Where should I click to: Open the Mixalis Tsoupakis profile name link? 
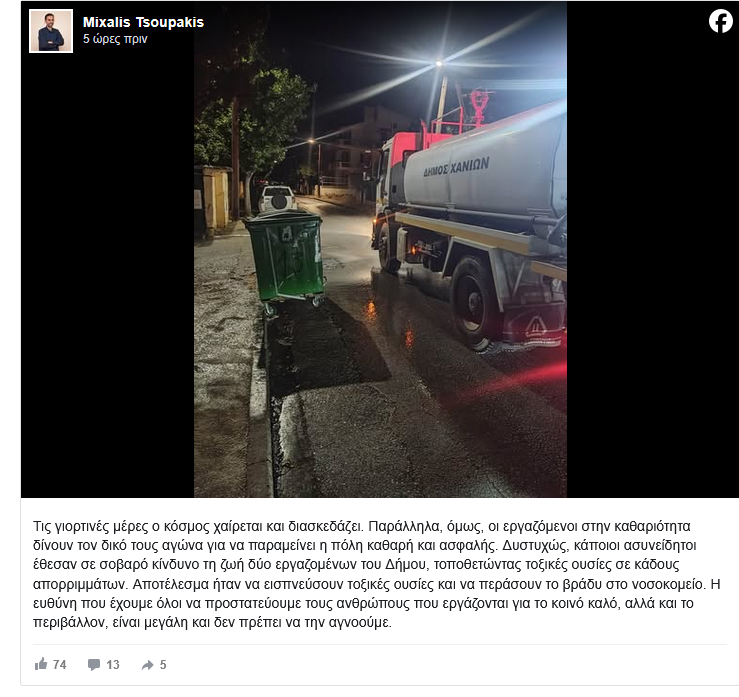coord(143,22)
